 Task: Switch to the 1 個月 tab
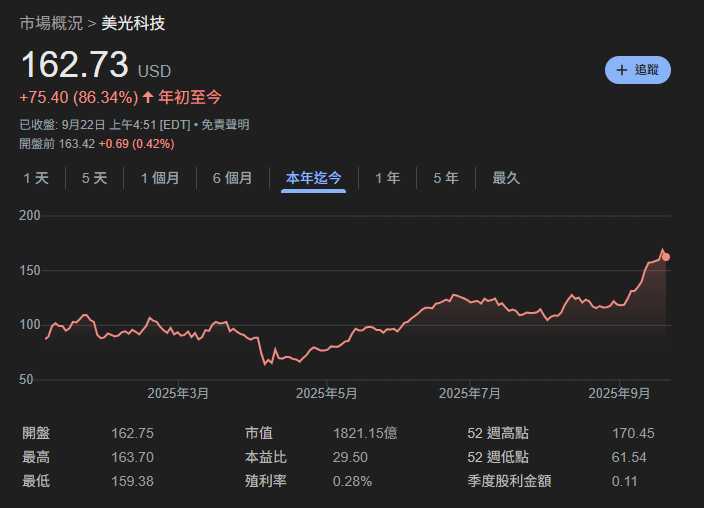pyautogui.click(x=160, y=178)
